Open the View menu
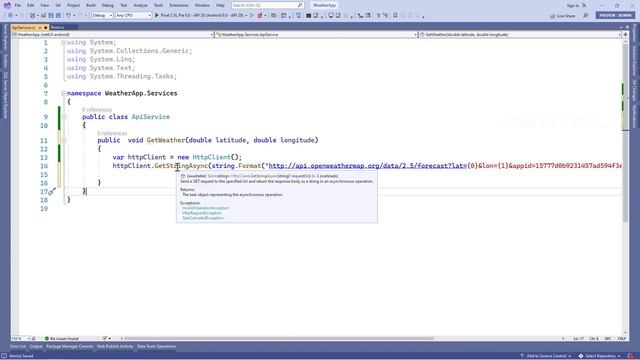 (x=44, y=5)
